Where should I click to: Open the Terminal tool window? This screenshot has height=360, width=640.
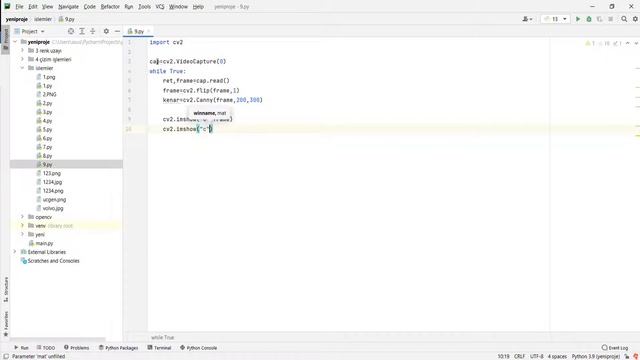click(x=159, y=348)
